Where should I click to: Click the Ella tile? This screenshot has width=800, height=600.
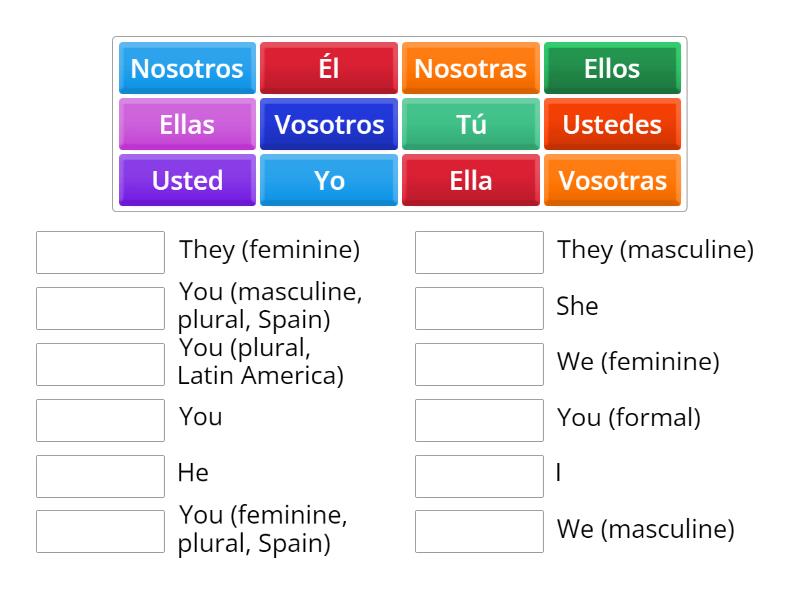pos(470,180)
